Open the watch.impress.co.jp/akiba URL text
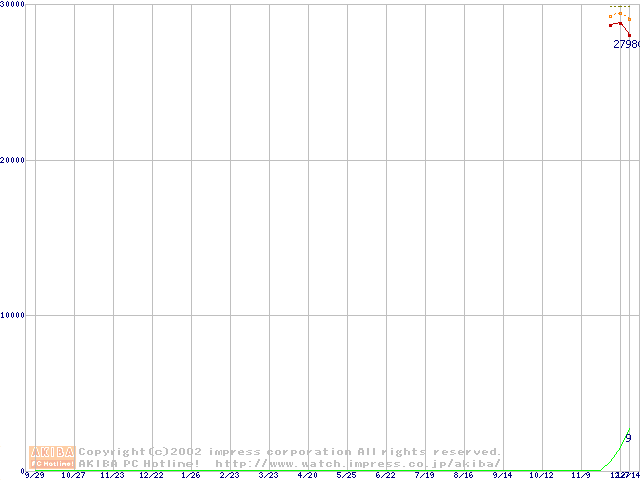Viewport: 640px width, 480px height. pyautogui.click(x=358, y=463)
